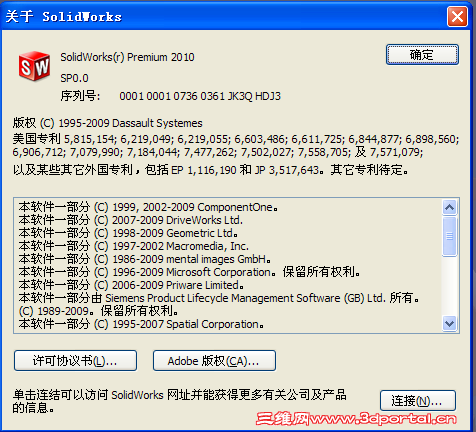
Task: Select the Macromedia, Inc. copyright line
Action: (x=134, y=246)
